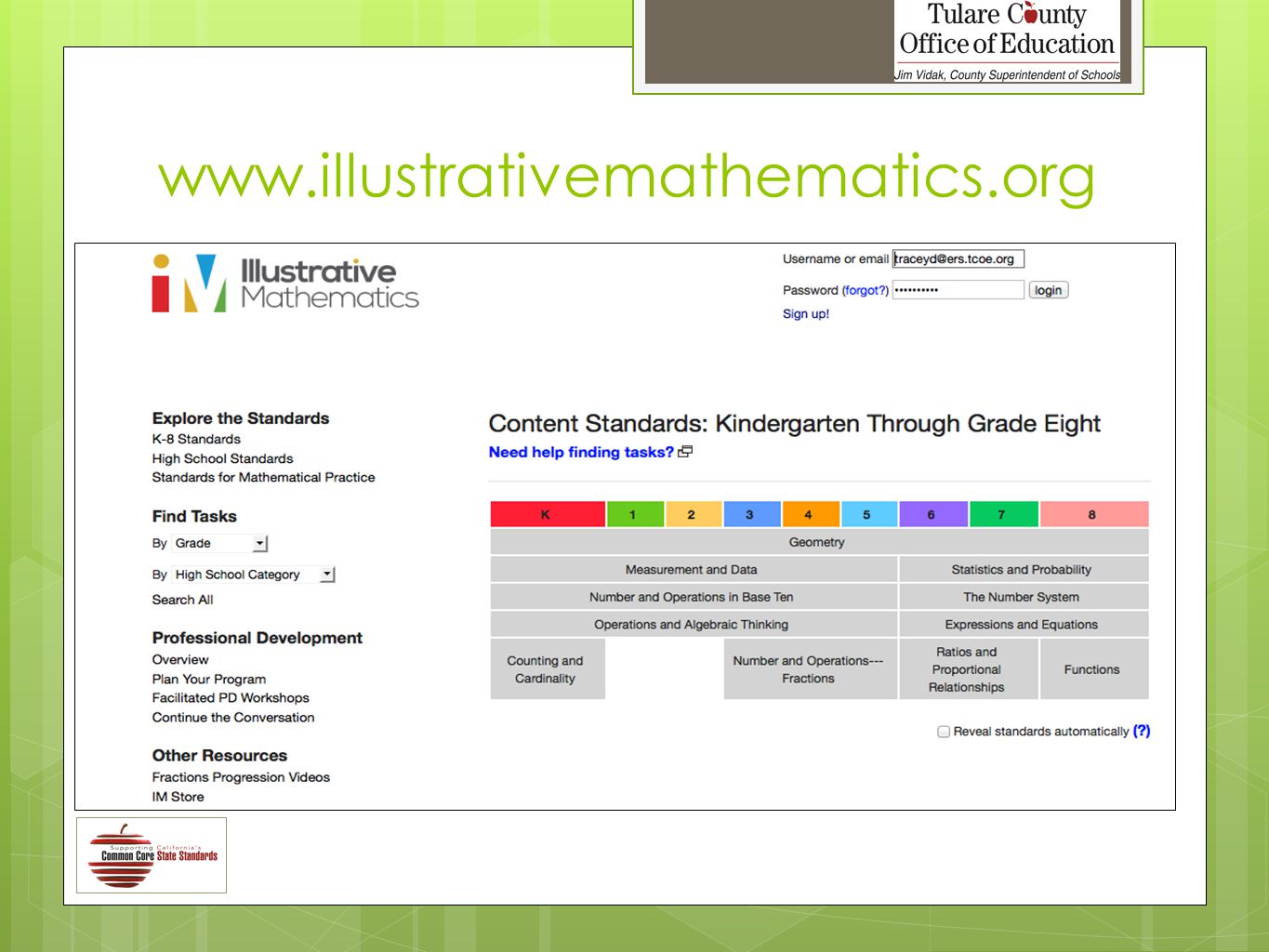Open Fractions Progression Videos link
Screen dimensions: 1269x952
[x=241, y=777]
